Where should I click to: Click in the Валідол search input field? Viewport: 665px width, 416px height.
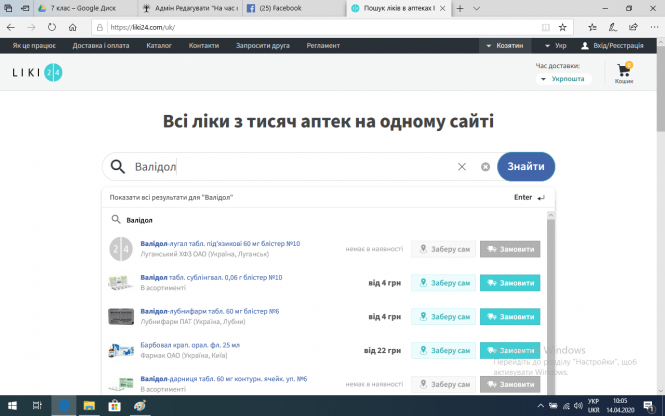(x=293, y=167)
